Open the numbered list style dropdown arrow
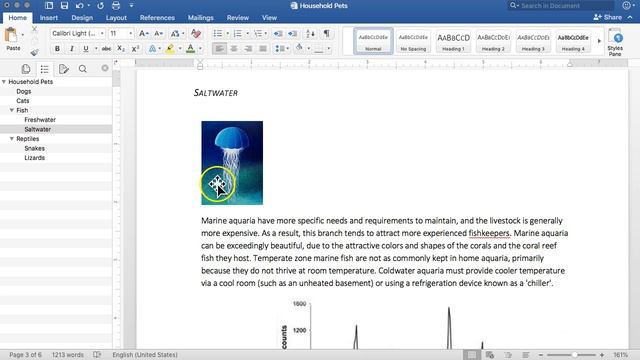The image size is (640, 360). 247,33
